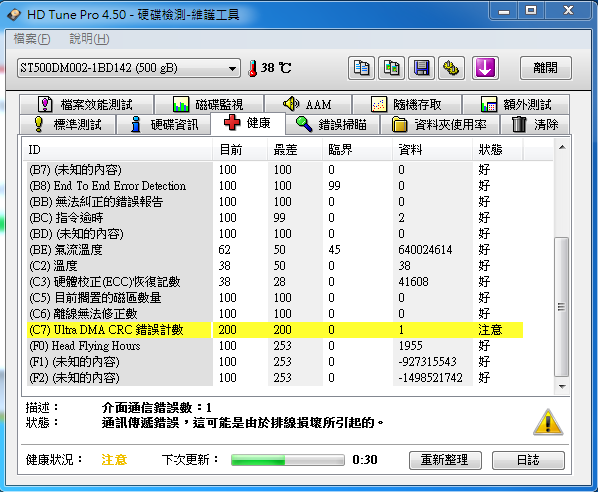Click the vertical scrollbar thumb
598x492 pixels.
click(x=561, y=307)
